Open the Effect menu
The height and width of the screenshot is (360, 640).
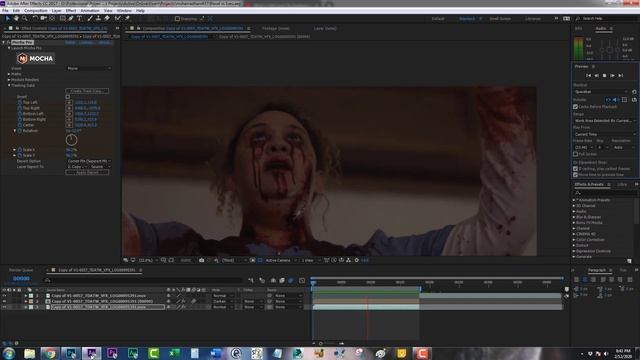[71, 11]
